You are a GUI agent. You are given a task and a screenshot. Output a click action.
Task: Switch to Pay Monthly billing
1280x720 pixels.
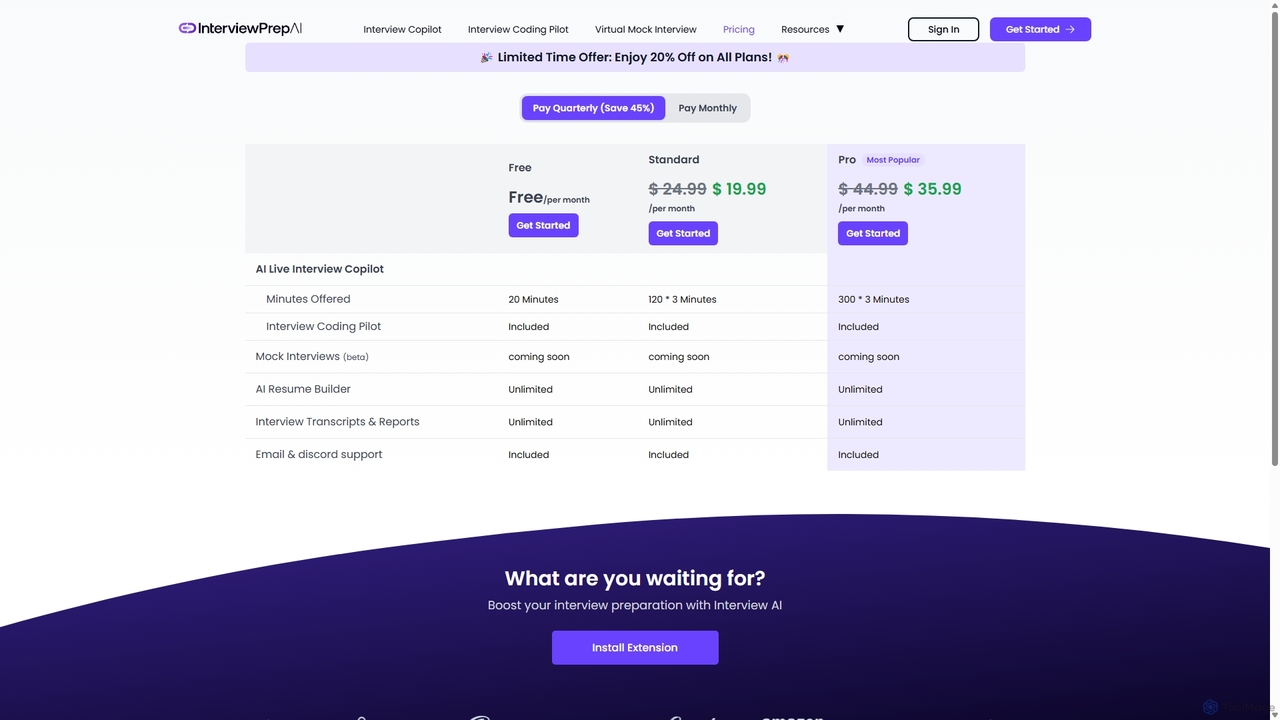[x=707, y=108]
